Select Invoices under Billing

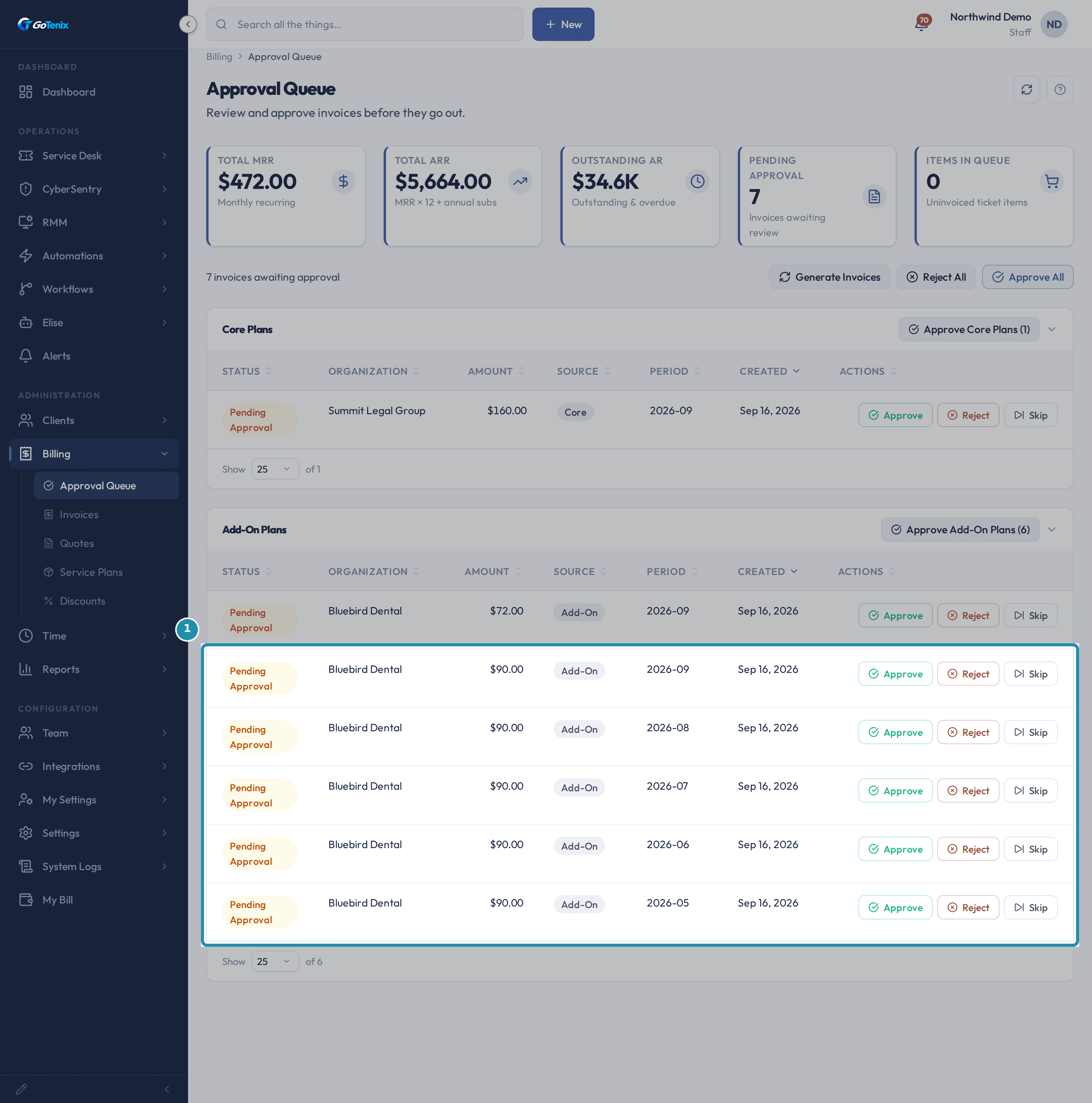[106, 514]
